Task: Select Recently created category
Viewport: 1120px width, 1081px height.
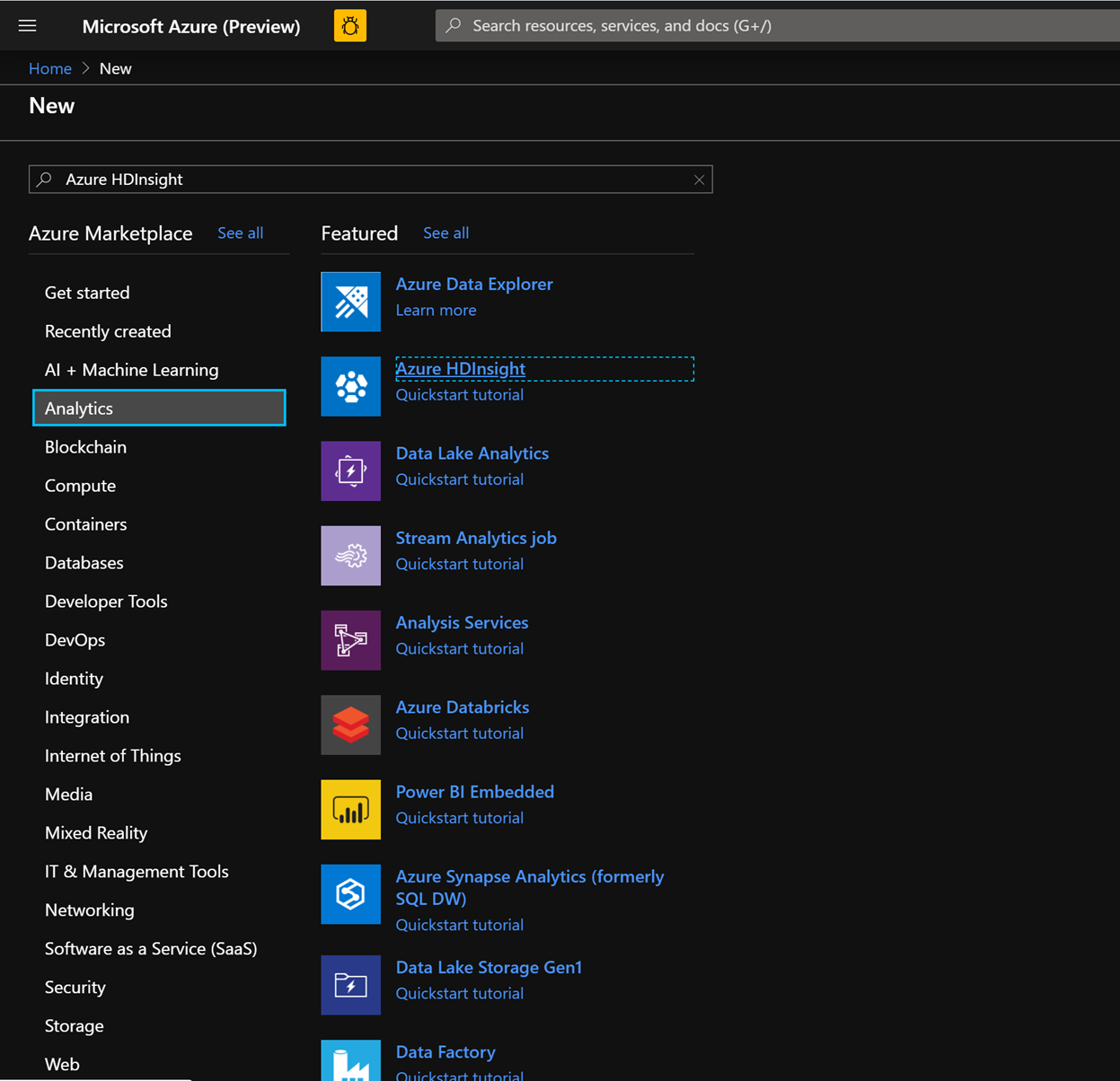Action: [108, 331]
